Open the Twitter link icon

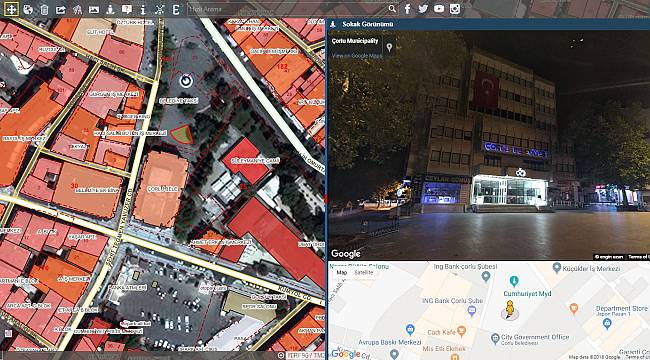423,9
